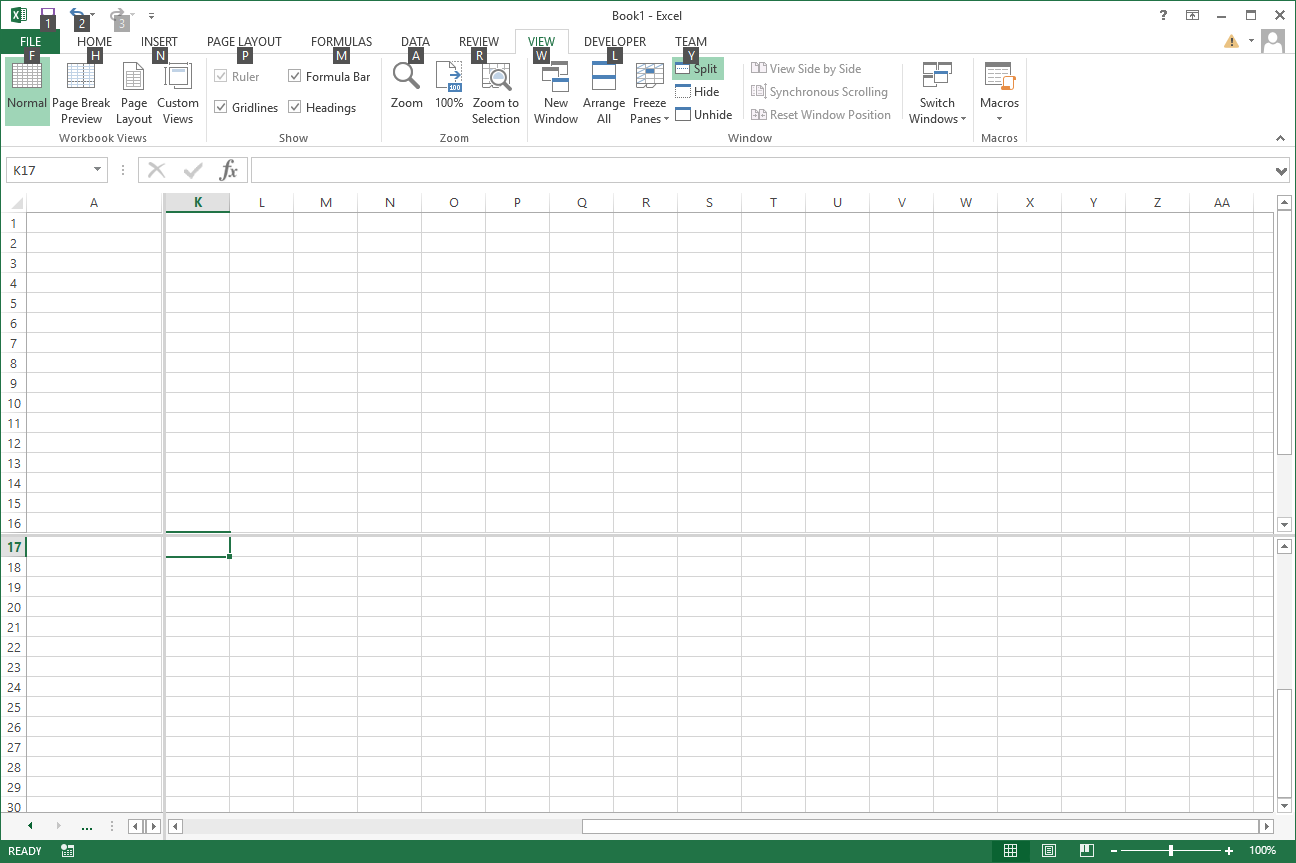The width and height of the screenshot is (1296, 863).
Task: Uncheck the Gridlines checkbox
Action: point(222,107)
